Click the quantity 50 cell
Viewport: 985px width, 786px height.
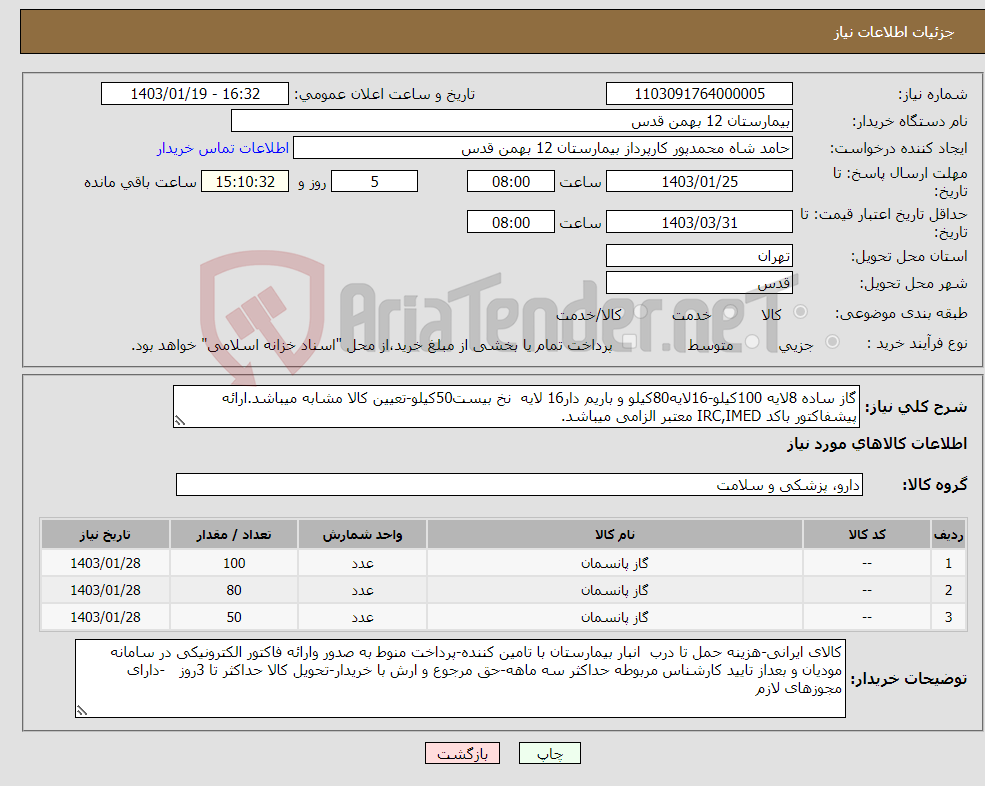click(x=234, y=618)
